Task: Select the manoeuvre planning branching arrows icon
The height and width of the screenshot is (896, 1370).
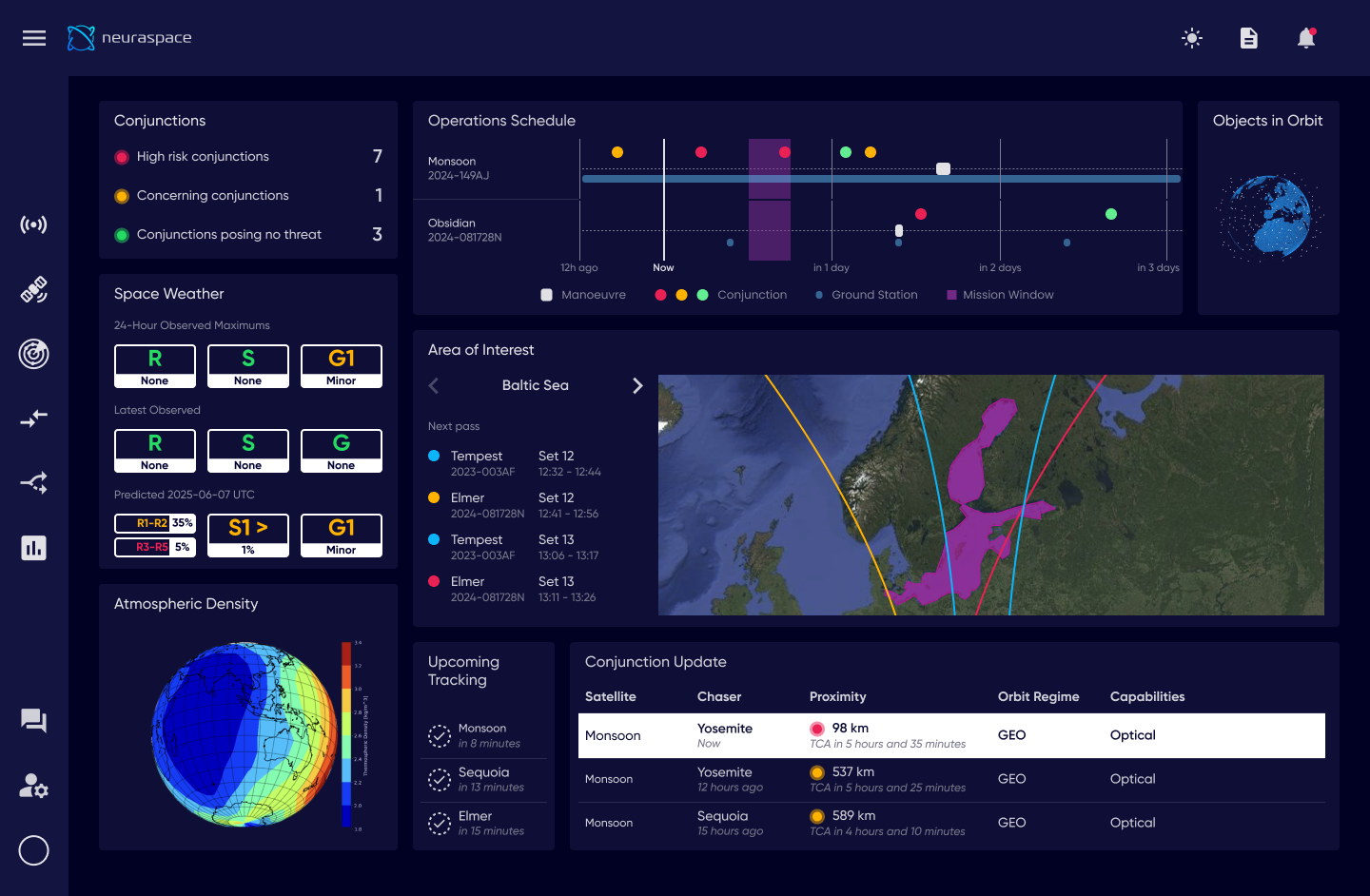Action: coord(33,482)
